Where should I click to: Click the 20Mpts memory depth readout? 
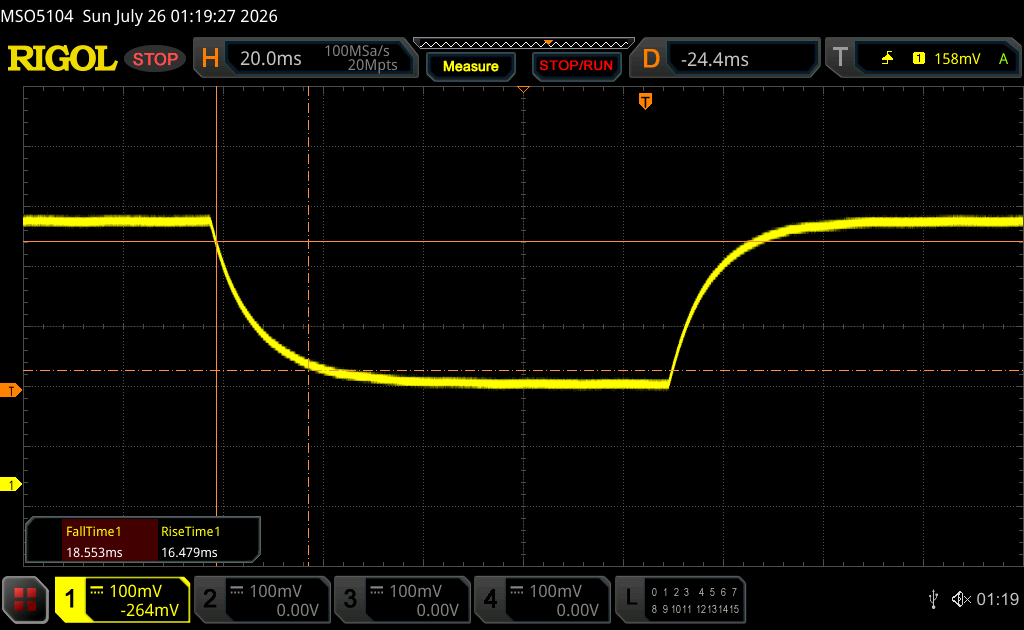[x=372, y=65]
